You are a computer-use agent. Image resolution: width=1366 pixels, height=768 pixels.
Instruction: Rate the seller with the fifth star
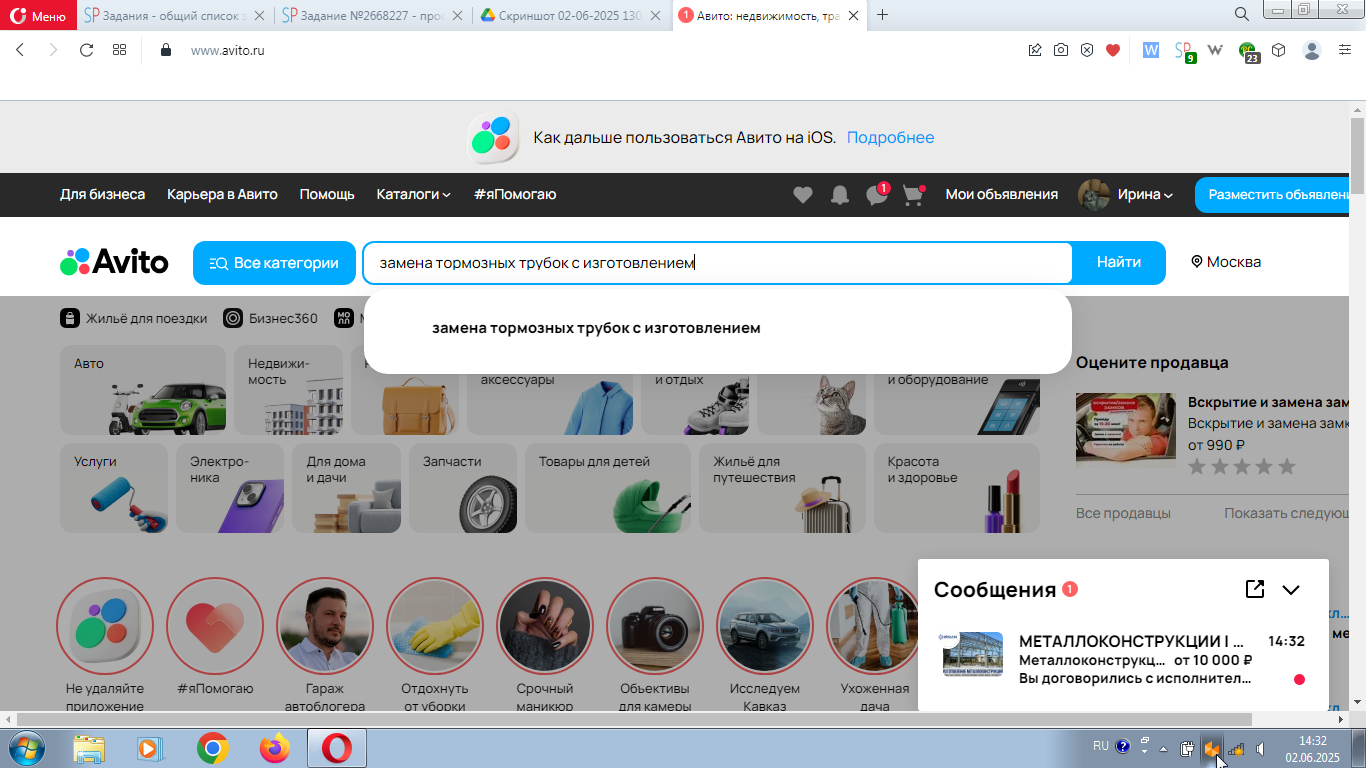click(1287, 467)
